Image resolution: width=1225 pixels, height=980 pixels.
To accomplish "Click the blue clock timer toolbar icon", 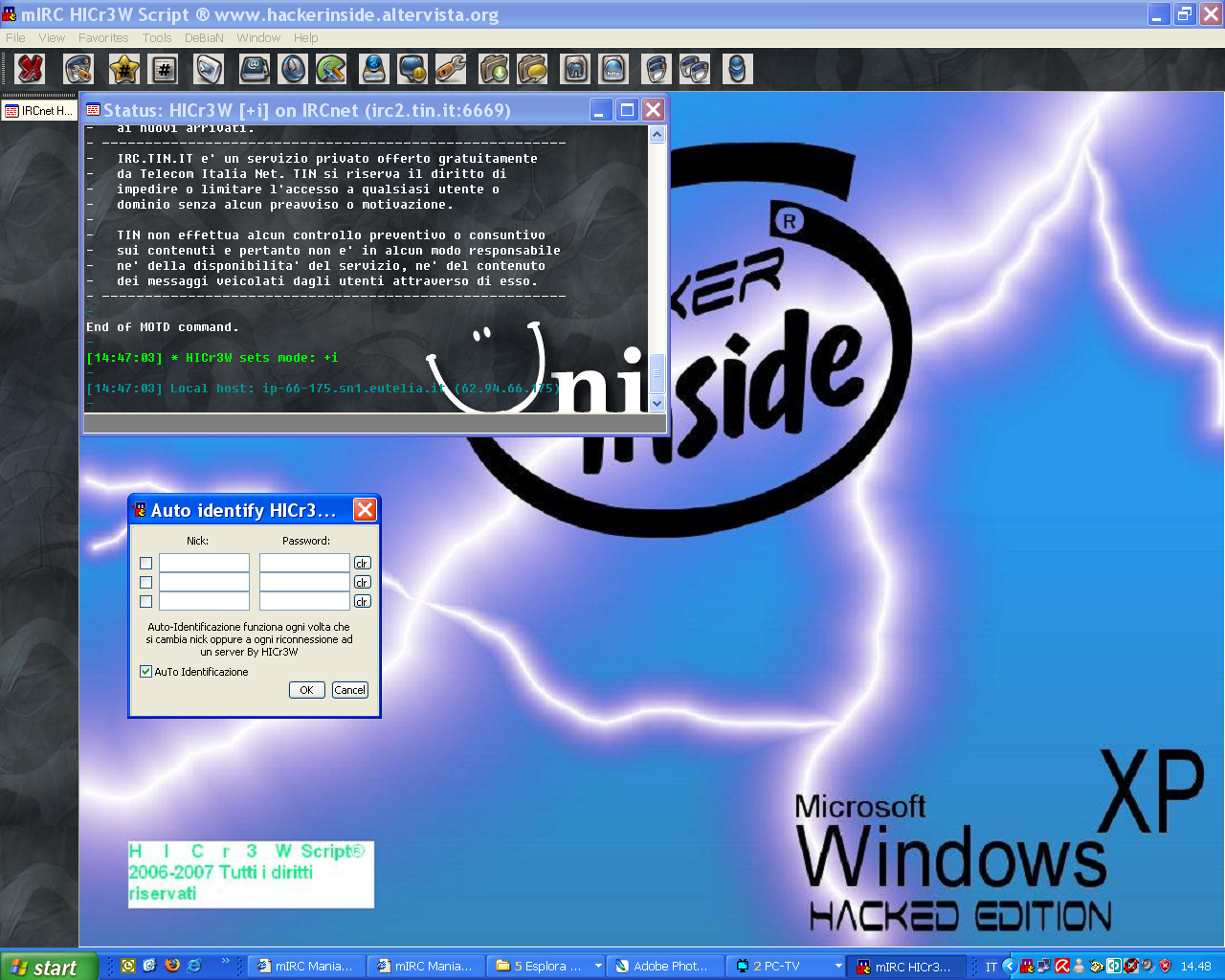I will coord(293,69).
